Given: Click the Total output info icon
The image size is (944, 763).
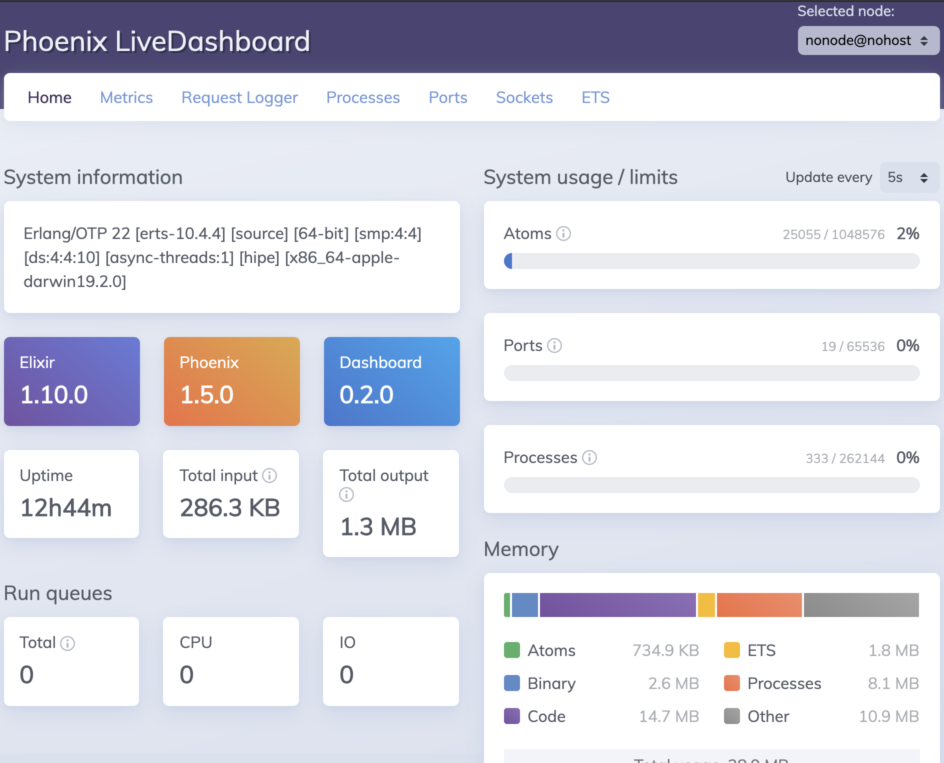Looking at the screenshot, I should (346, 495).
